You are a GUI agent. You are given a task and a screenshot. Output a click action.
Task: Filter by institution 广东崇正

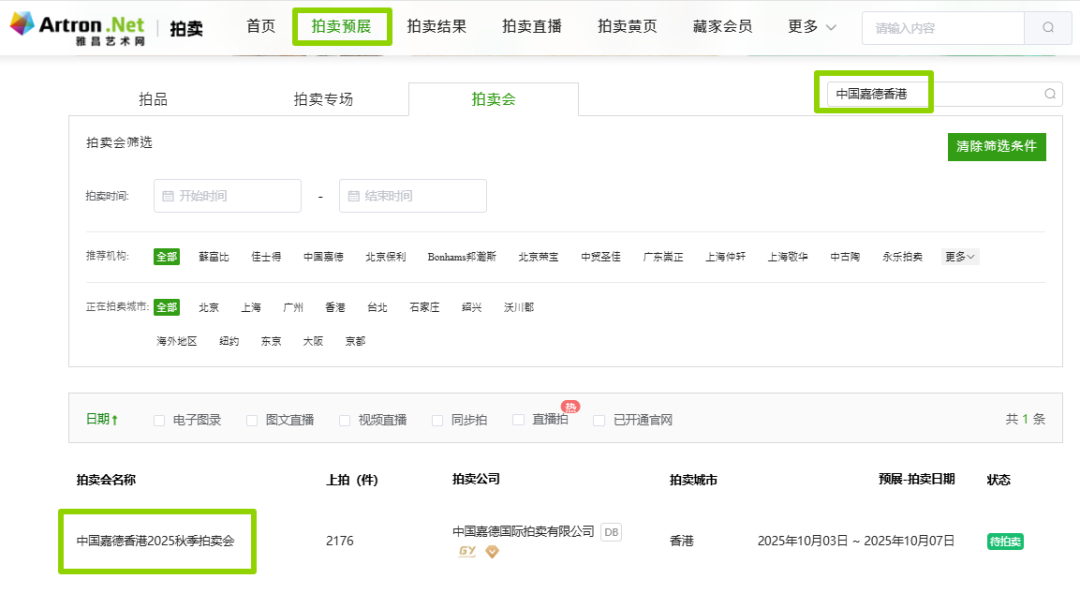click(663, 257)
